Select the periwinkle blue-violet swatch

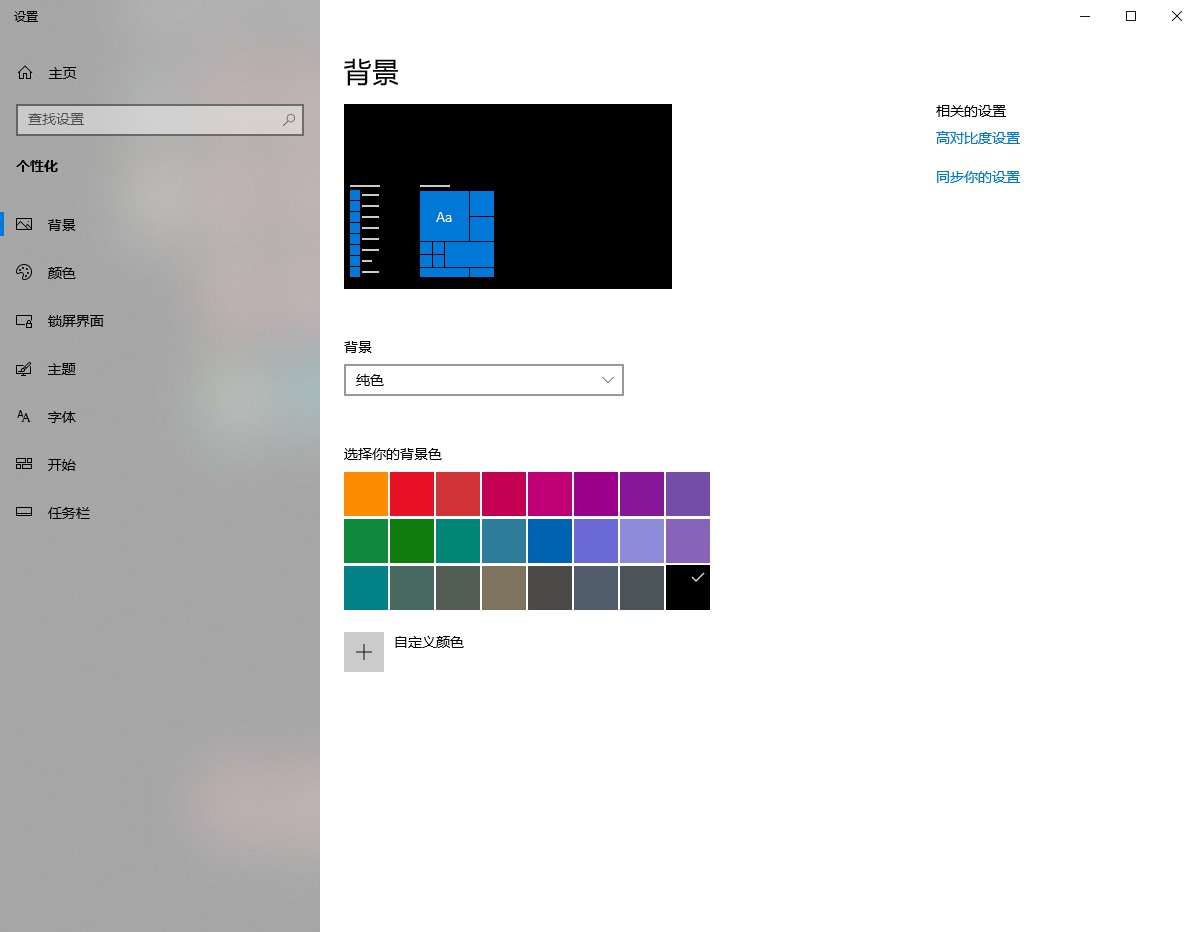pos(596,541)
